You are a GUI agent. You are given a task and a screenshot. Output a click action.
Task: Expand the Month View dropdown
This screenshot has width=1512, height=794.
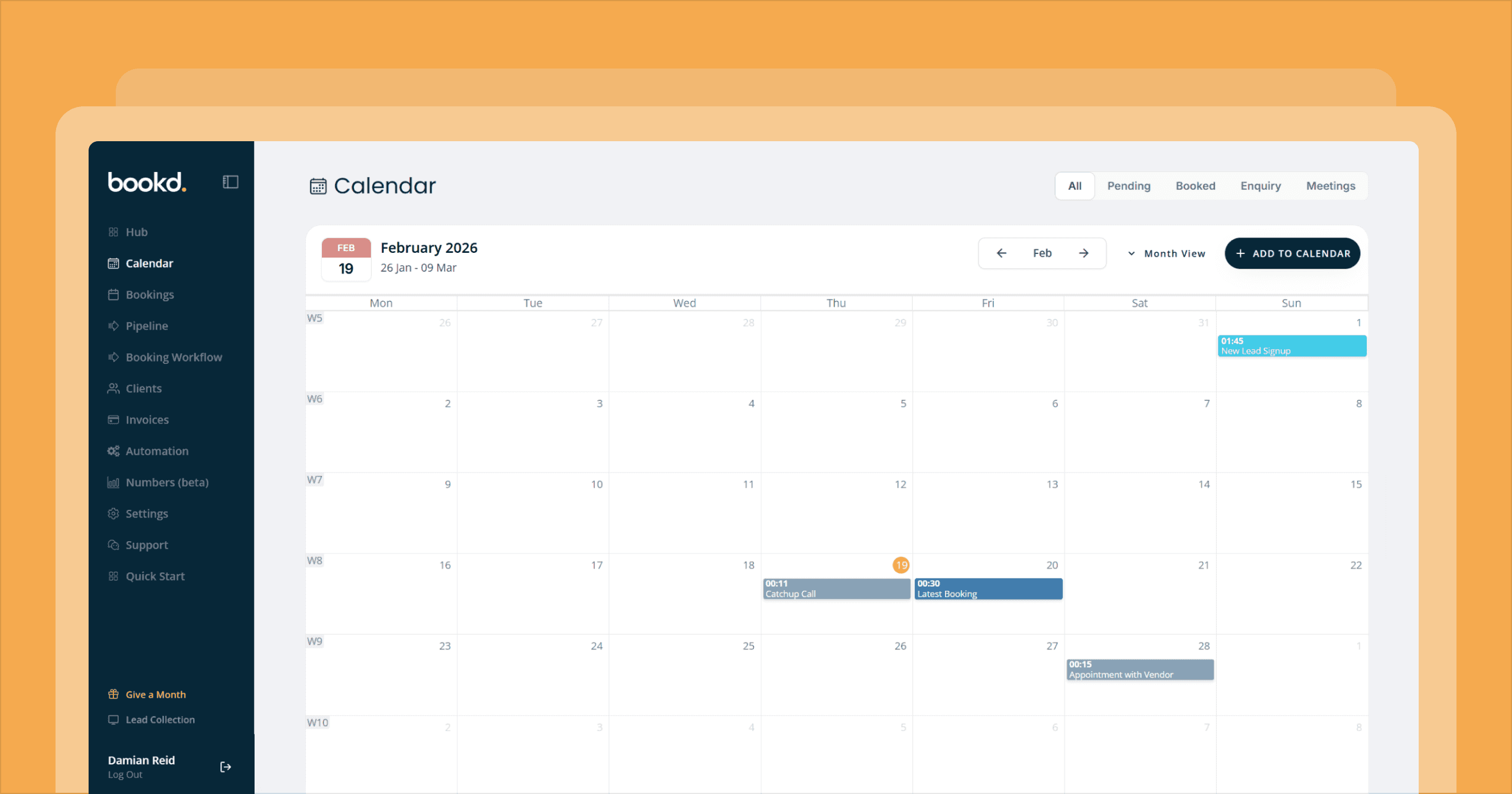[x=1166, y=253]
